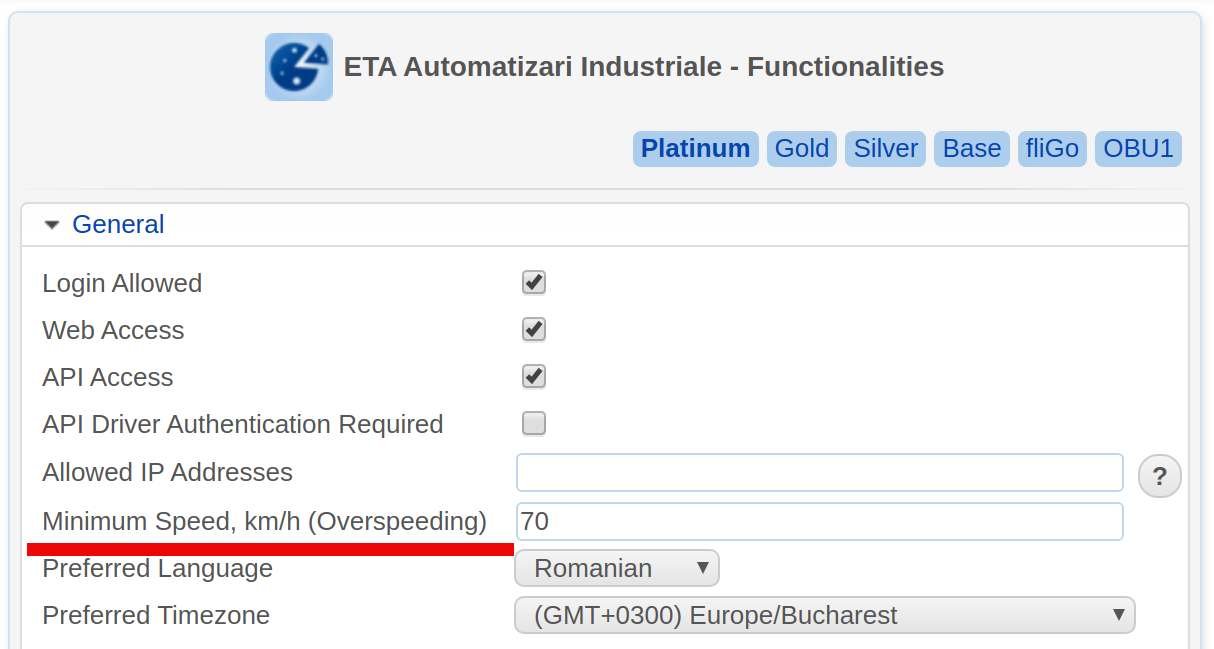1214x649 pixels.
Task: Click the ETA Automatizari application logo
Action: 298,67
